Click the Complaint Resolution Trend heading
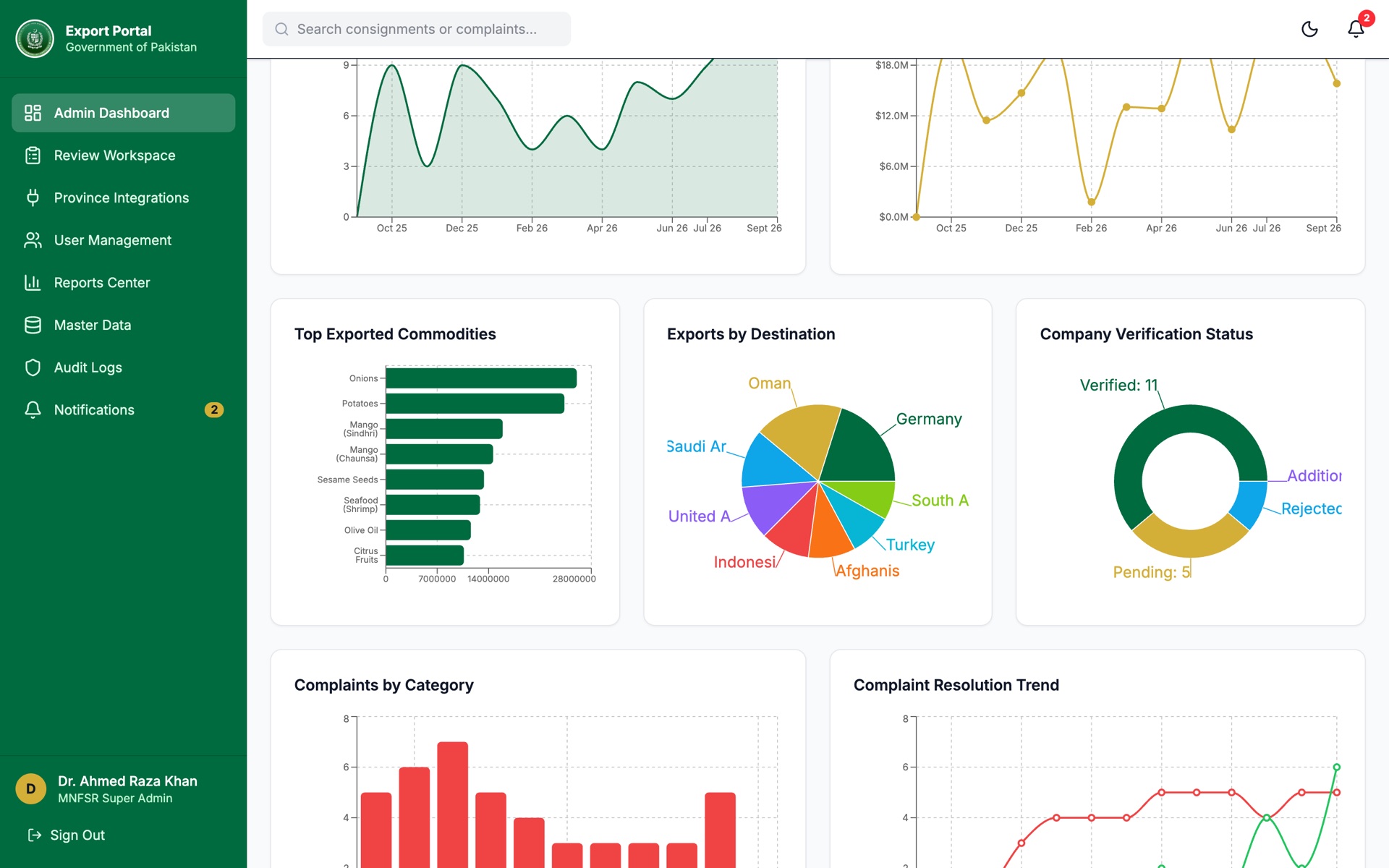 click(956, 685)
